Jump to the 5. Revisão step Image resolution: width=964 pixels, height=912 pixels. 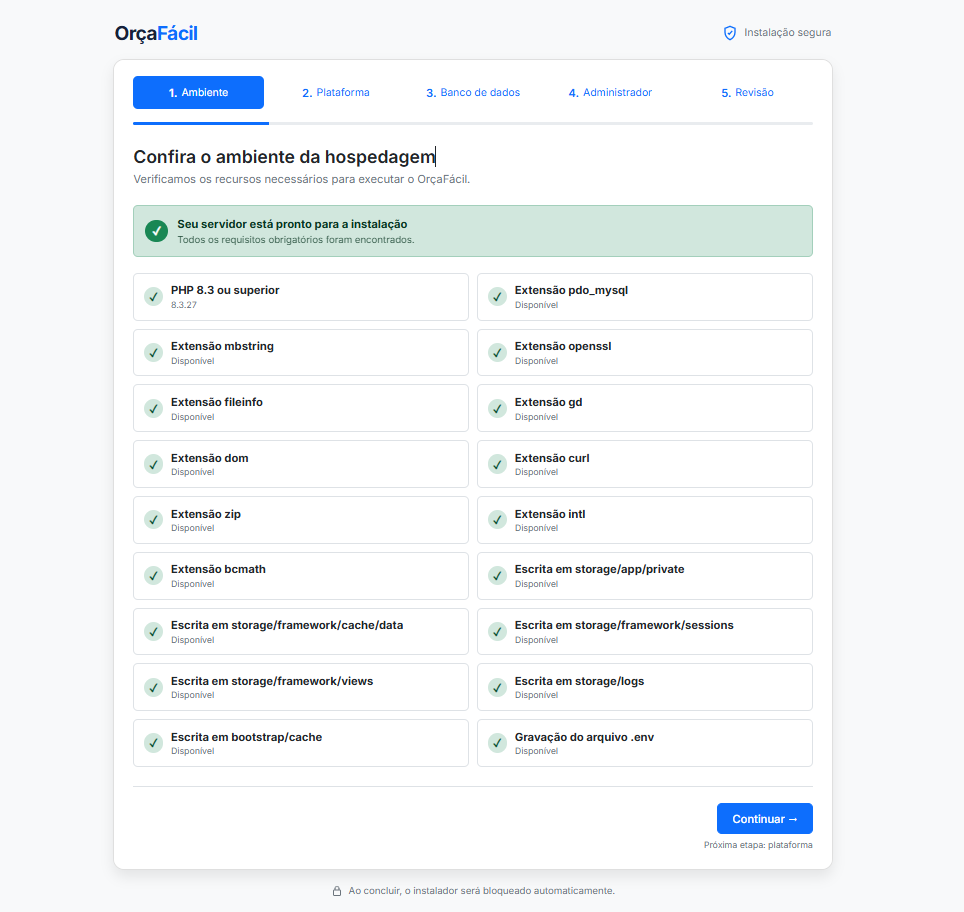click(747, 92)
